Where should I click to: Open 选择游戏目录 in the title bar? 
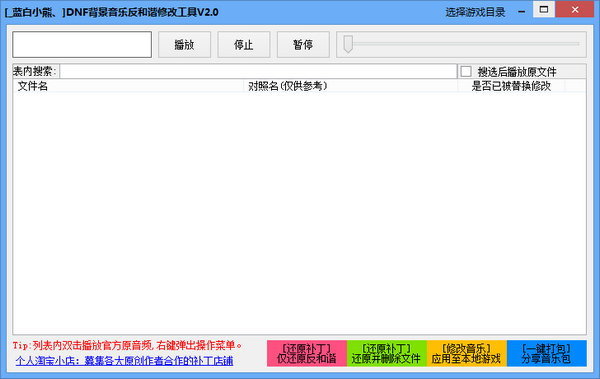pos(475,12)
